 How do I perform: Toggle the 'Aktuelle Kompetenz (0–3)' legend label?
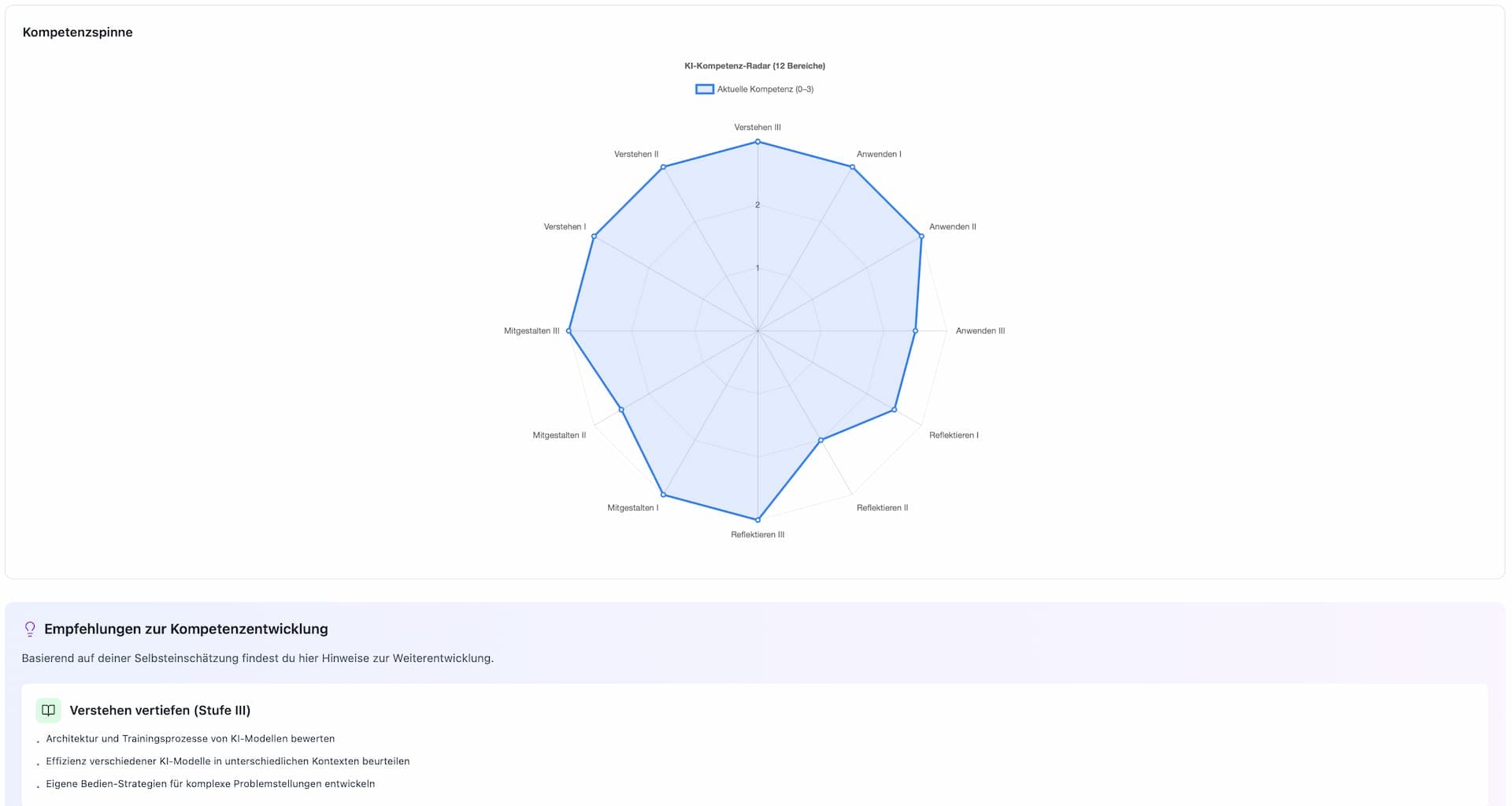tap(765, 89)
